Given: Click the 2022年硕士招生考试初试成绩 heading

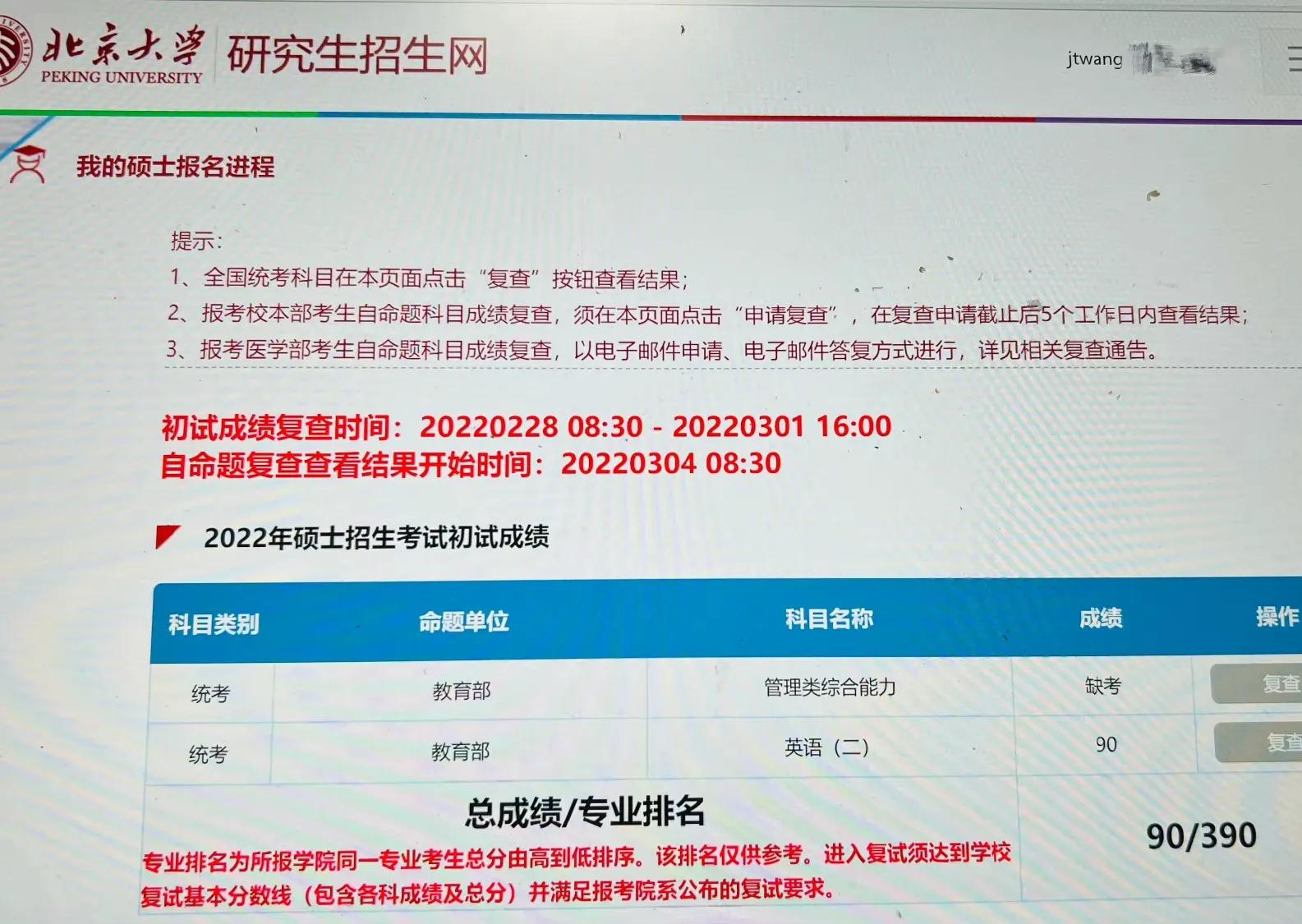Looking at the screenshot, I should coord(376,537).
